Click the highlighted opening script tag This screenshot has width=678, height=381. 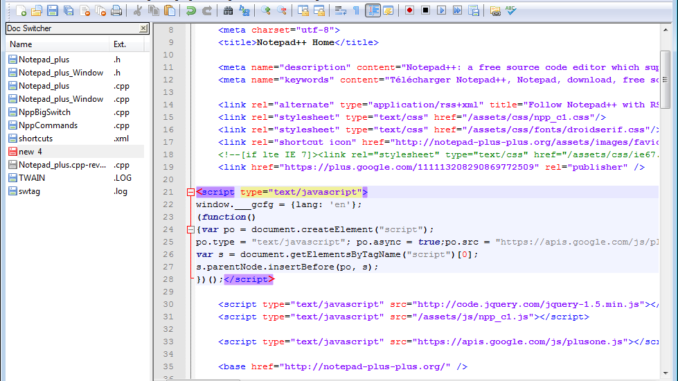tap(281, 192)
